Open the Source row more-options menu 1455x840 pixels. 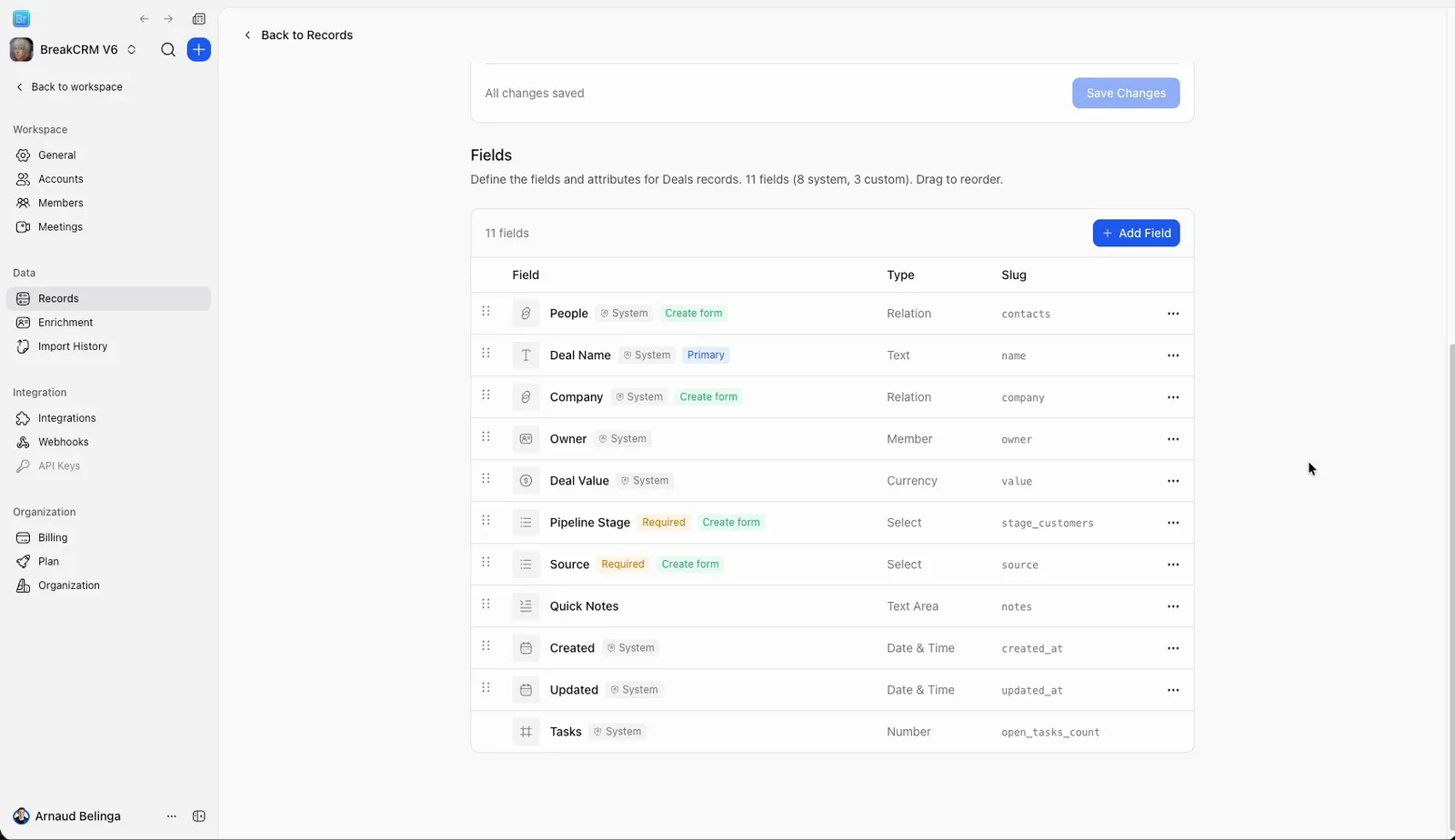click(1173, 565)
